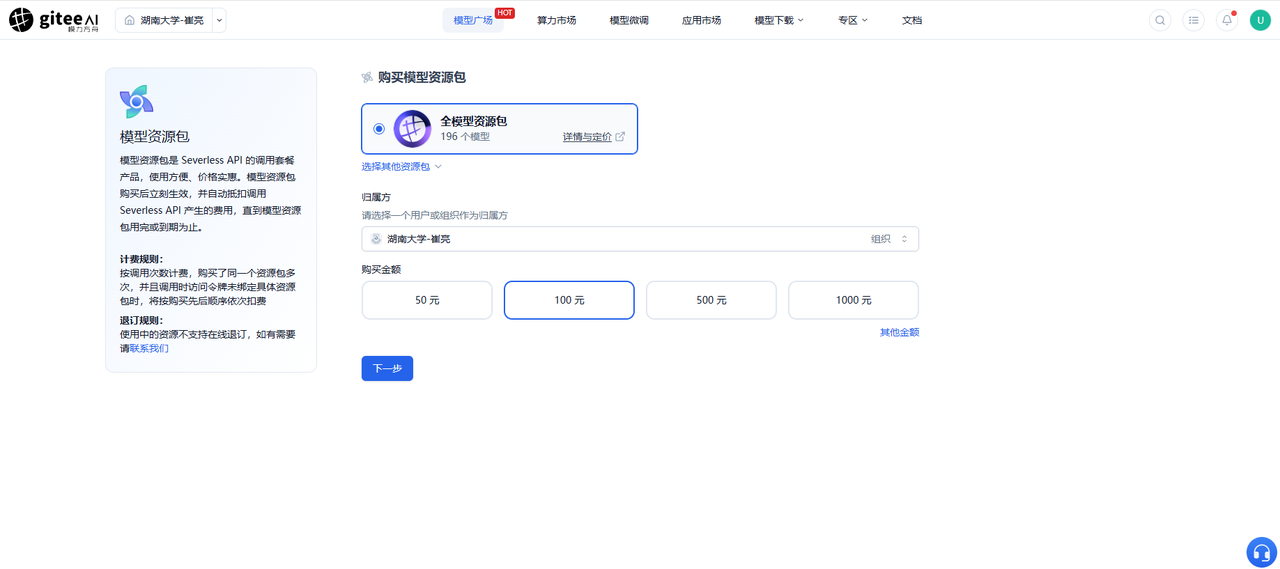Image resolution: width=1280 pixels, height=569 pixels.
Task: Go to 模型广场 tab
Action: [x=473, y=20]
